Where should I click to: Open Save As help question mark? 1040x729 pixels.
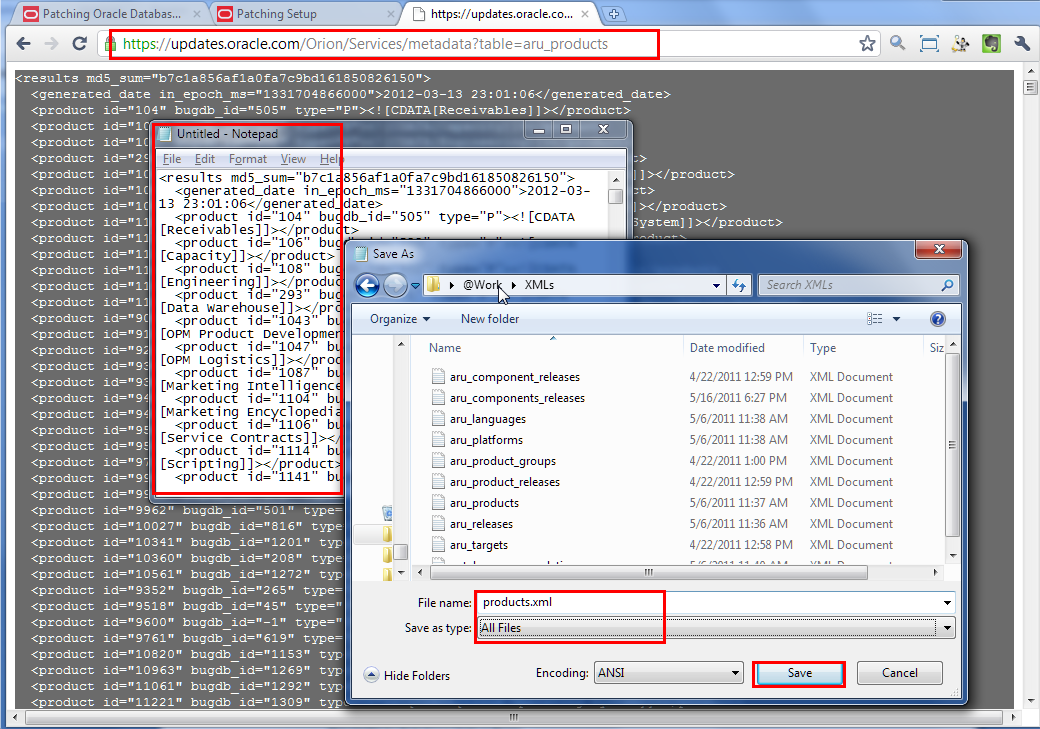click(938, 319)
